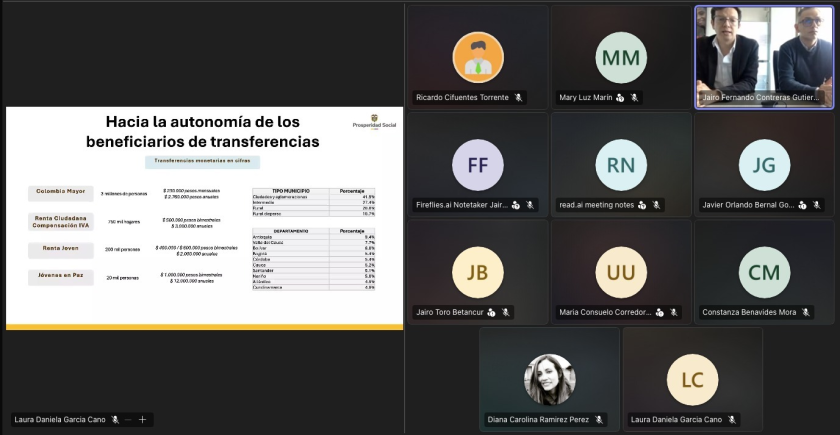
Task: Click the MM avatar of Mary Luz Marin
Action: click(621, 57)
